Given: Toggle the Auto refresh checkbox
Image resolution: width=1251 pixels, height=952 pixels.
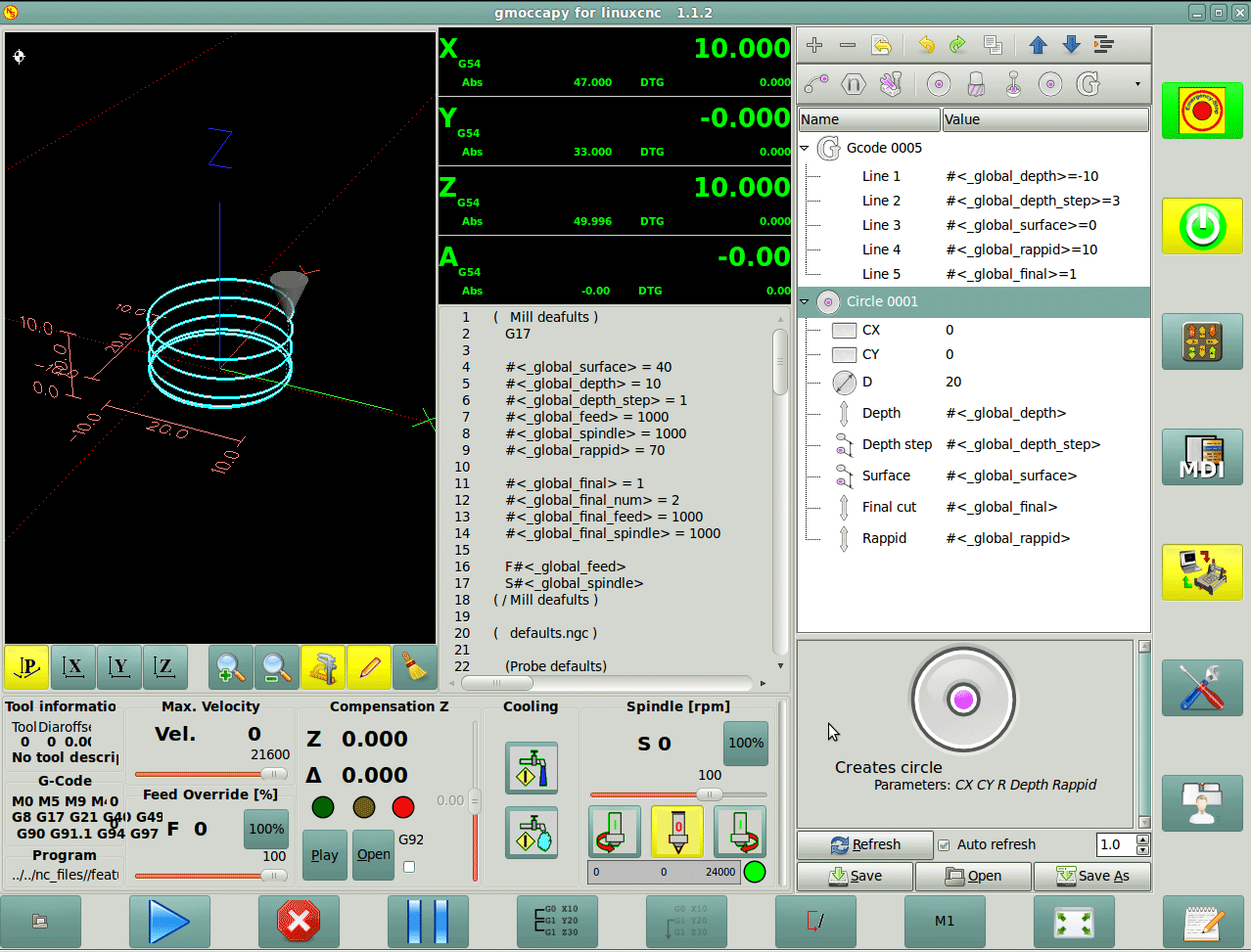Looking at the screenshot, I should 944,845.
